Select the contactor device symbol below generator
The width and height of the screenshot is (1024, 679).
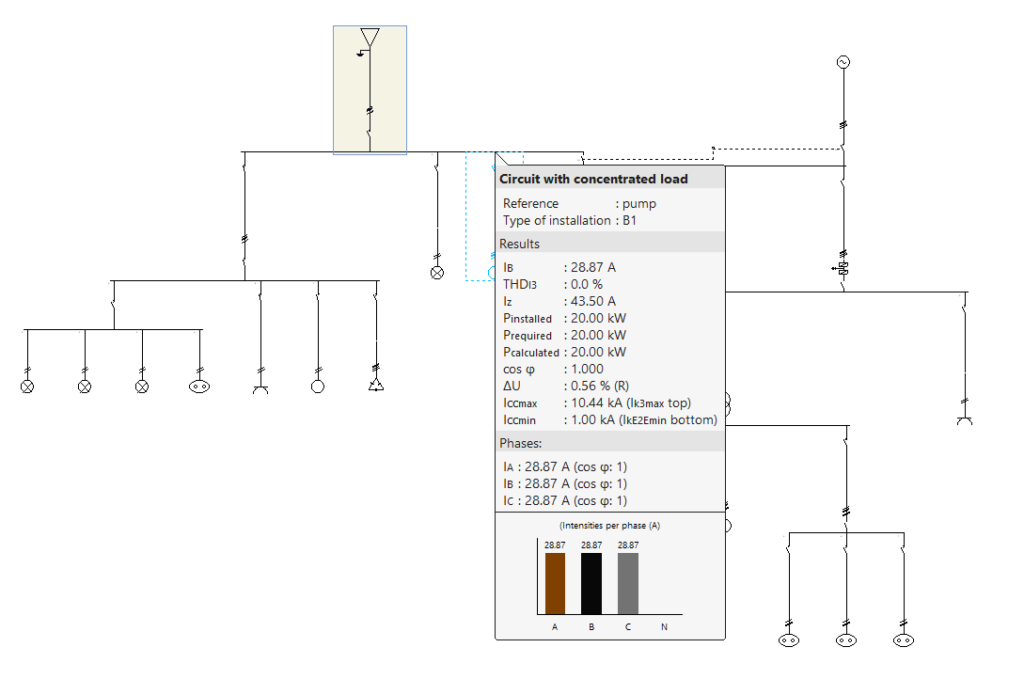(x=842, y=268)
